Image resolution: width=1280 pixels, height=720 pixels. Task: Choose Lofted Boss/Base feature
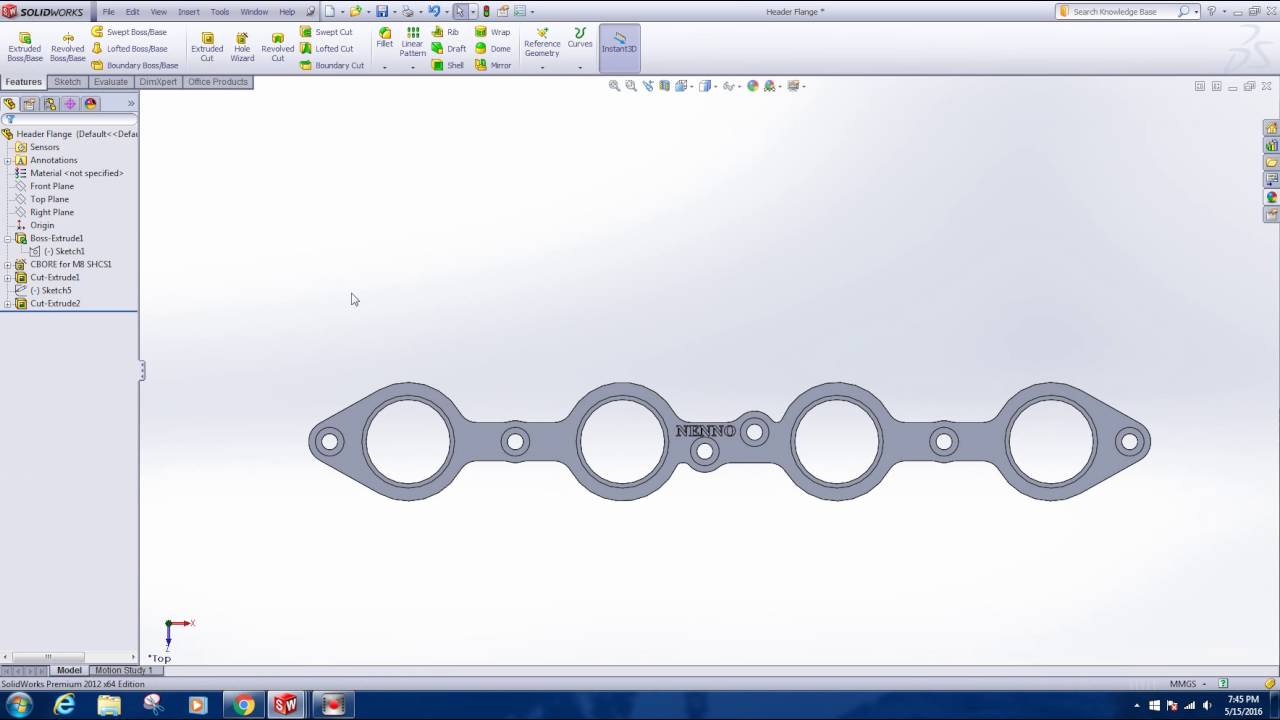[129, 48]
